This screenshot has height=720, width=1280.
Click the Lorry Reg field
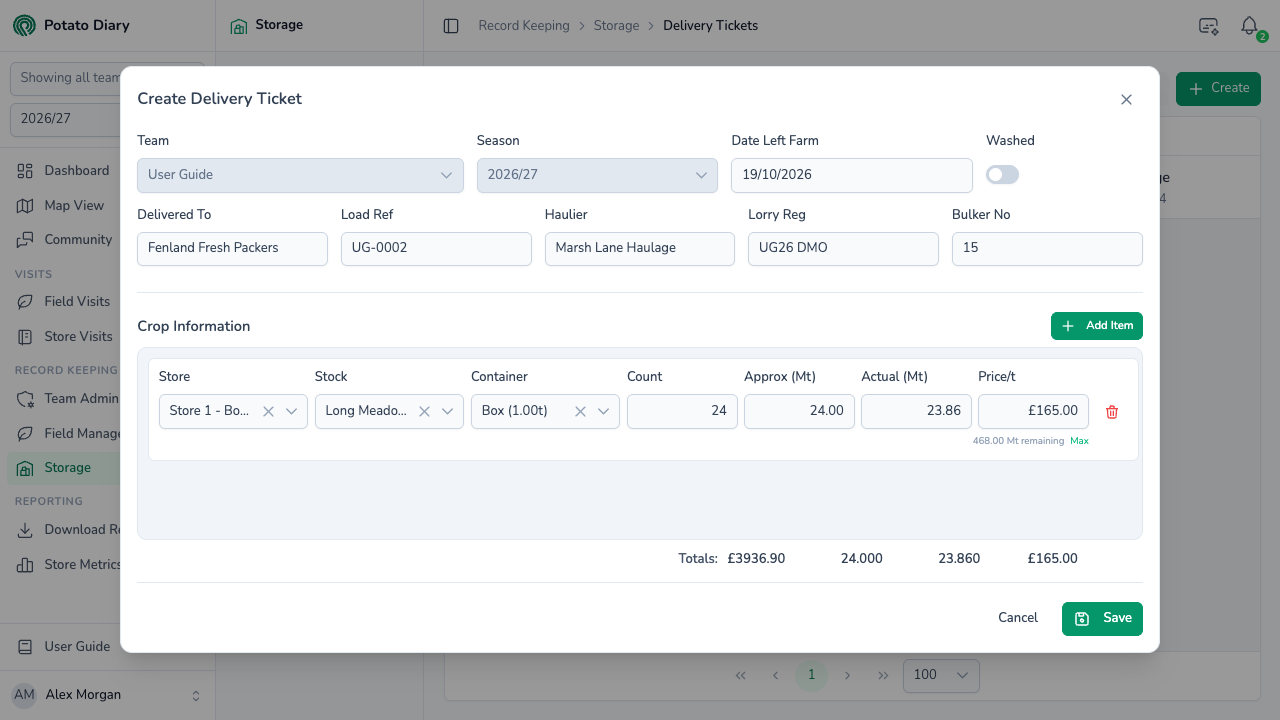click(x=843, y=249)
